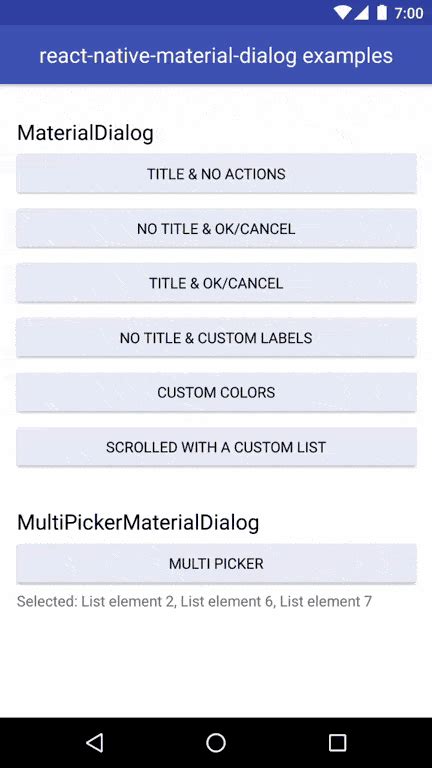This screenshot has width=432, height=768.
Task: Tap the Android back navigation icon
Action: pos(95,743)
